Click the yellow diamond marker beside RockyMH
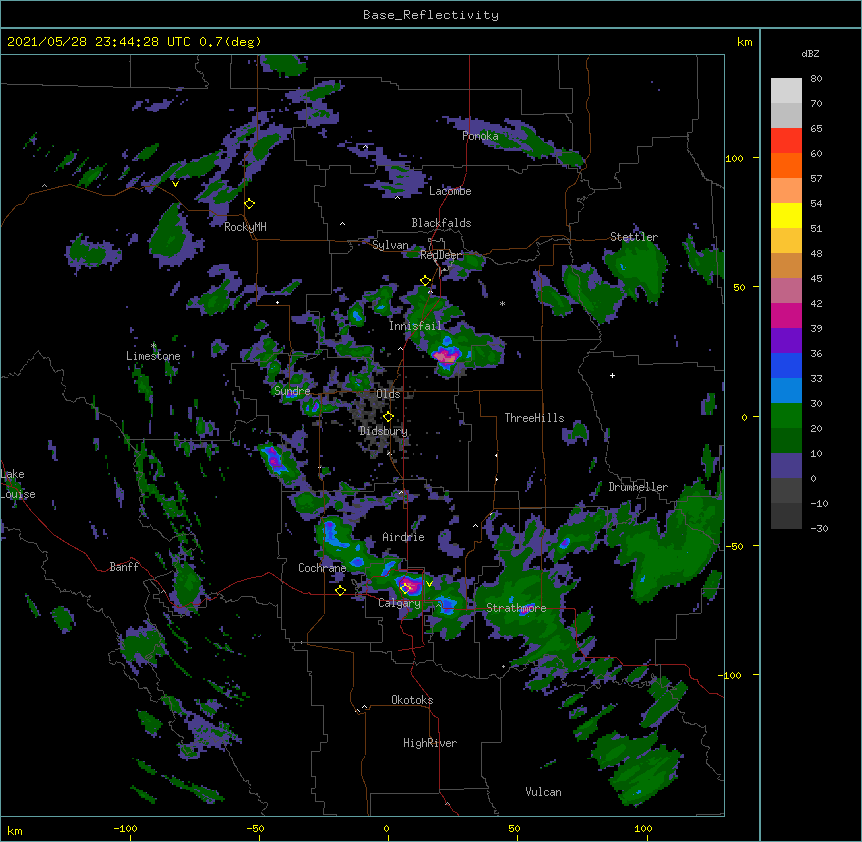Screen dimensions: 862x842 249,204
